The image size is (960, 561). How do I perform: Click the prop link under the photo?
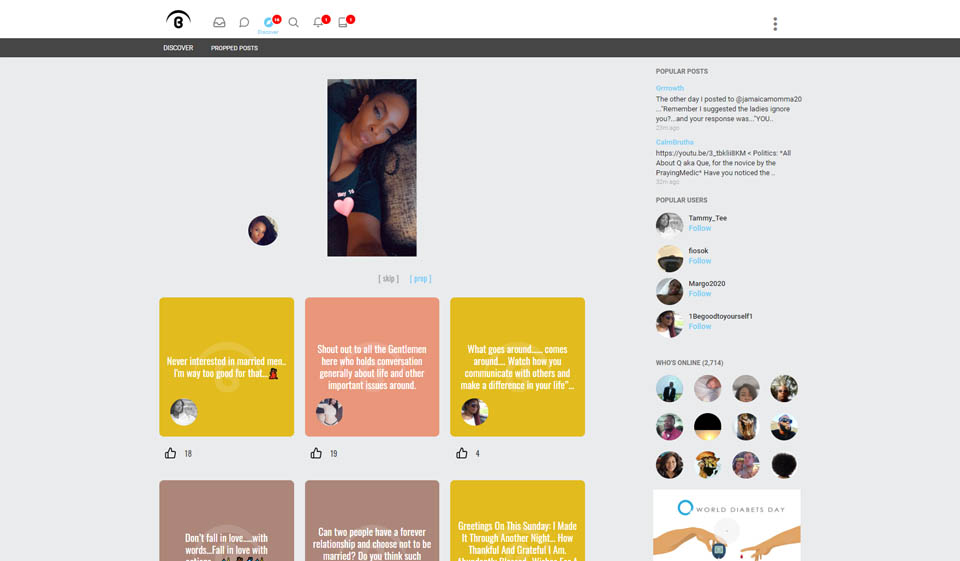coord(421,279)
